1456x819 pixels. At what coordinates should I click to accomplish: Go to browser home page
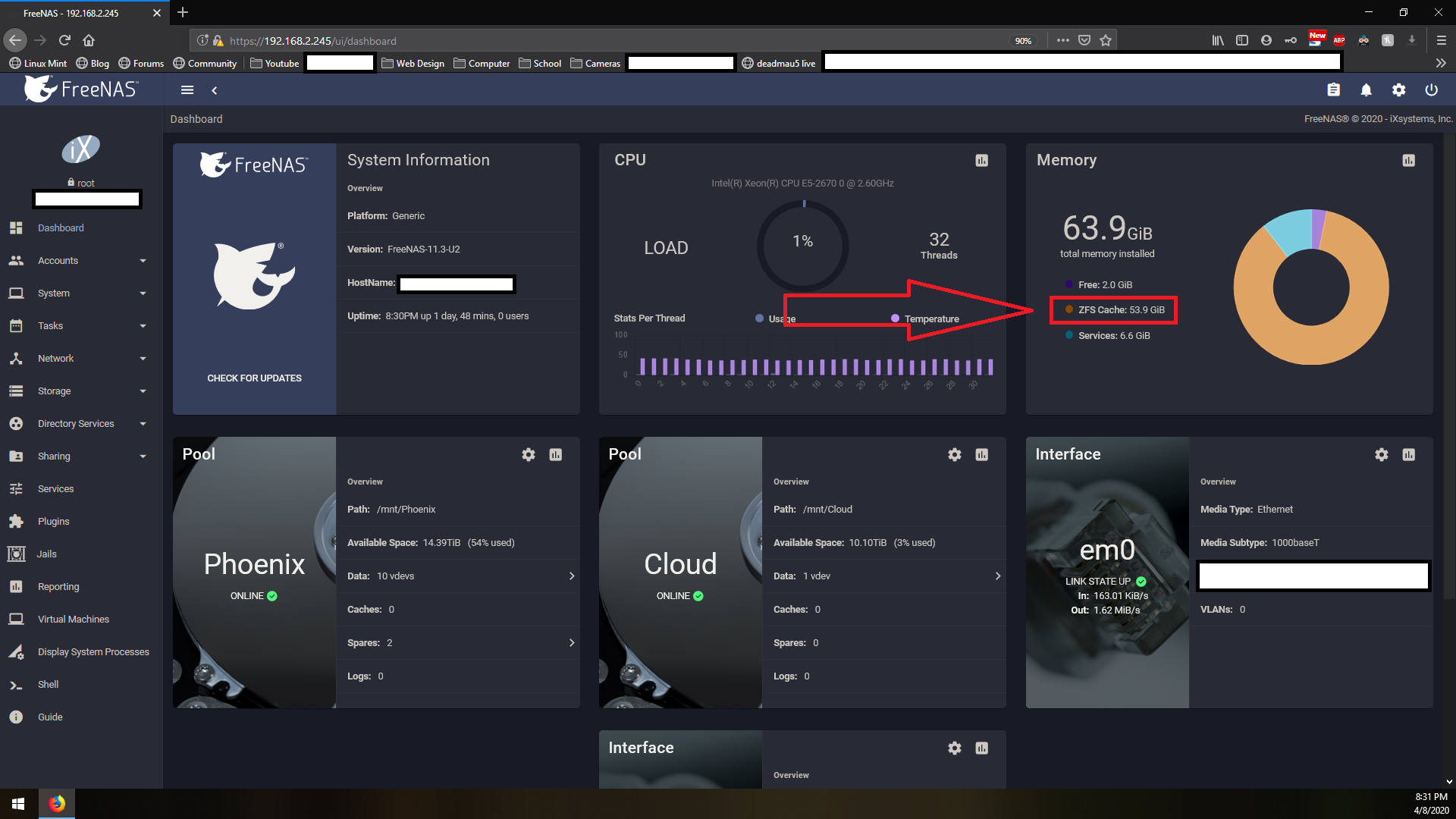89,40
